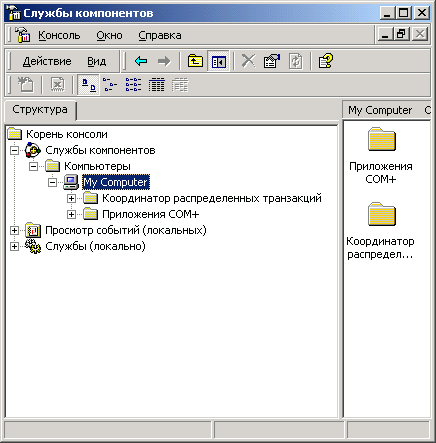Open the Действие menu
Screen dimensions: 436x443
tap(47, 61)
